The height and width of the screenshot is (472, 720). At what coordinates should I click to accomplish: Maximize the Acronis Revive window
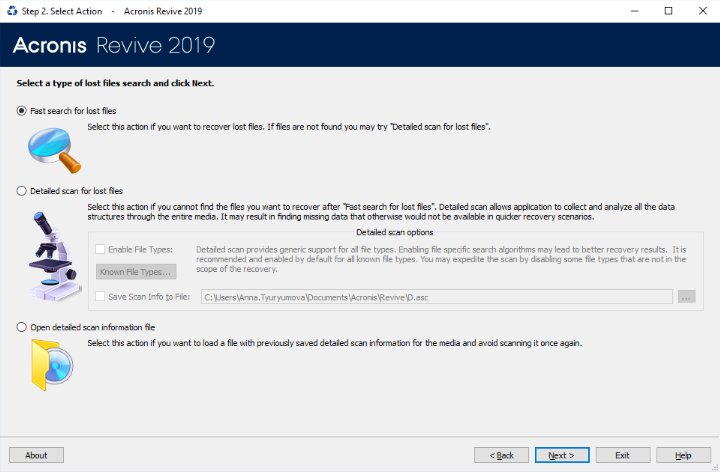(669, 11)
